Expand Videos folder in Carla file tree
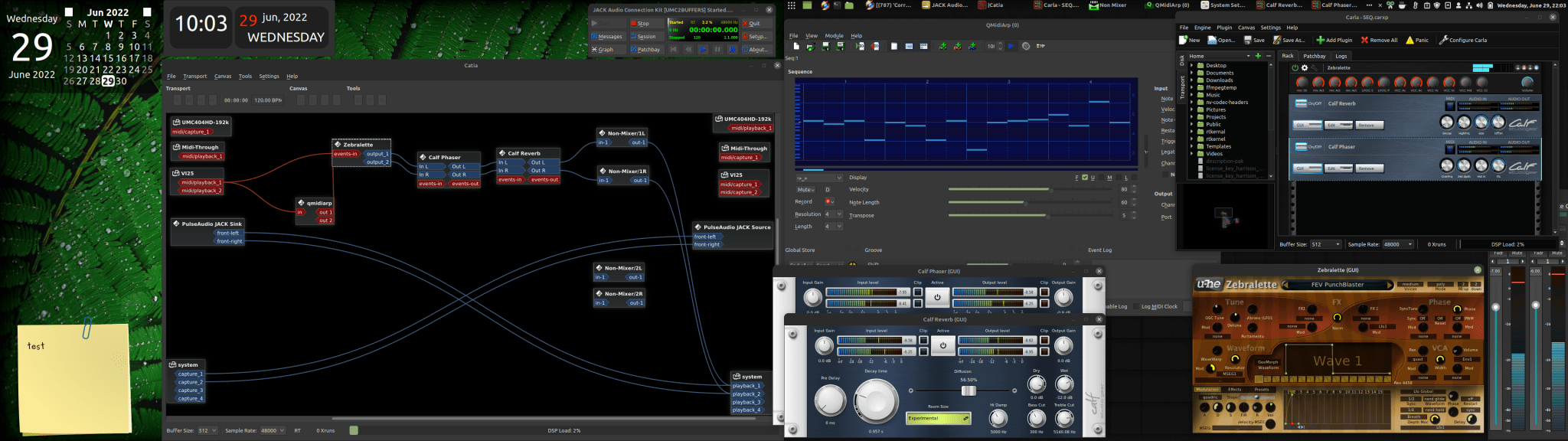This screenshot has width=1568, height=441. click(x=1191, y=153)
